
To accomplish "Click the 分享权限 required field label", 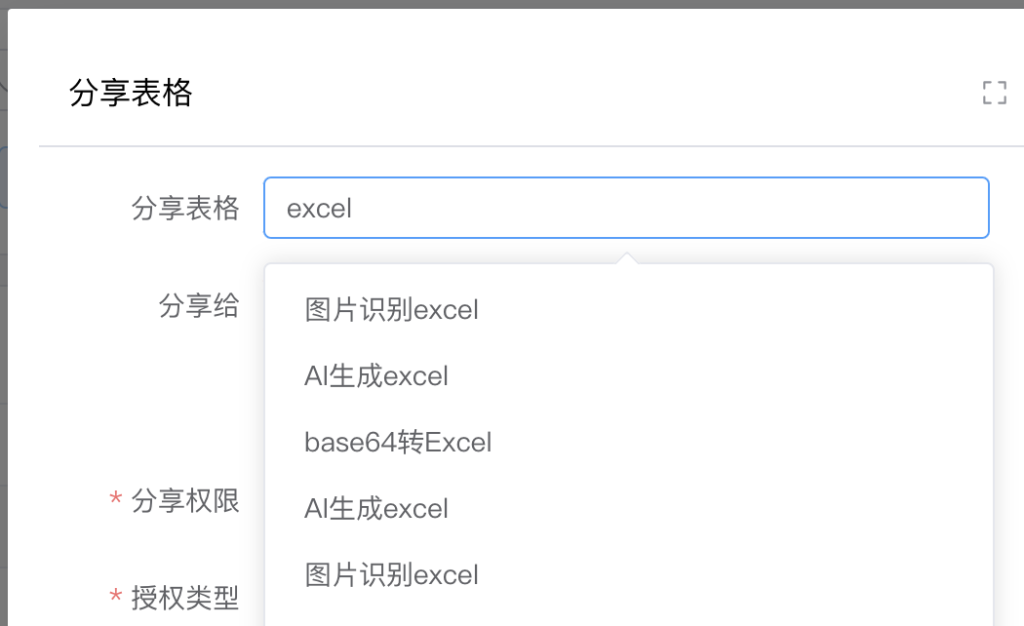I will coord(185,501).
